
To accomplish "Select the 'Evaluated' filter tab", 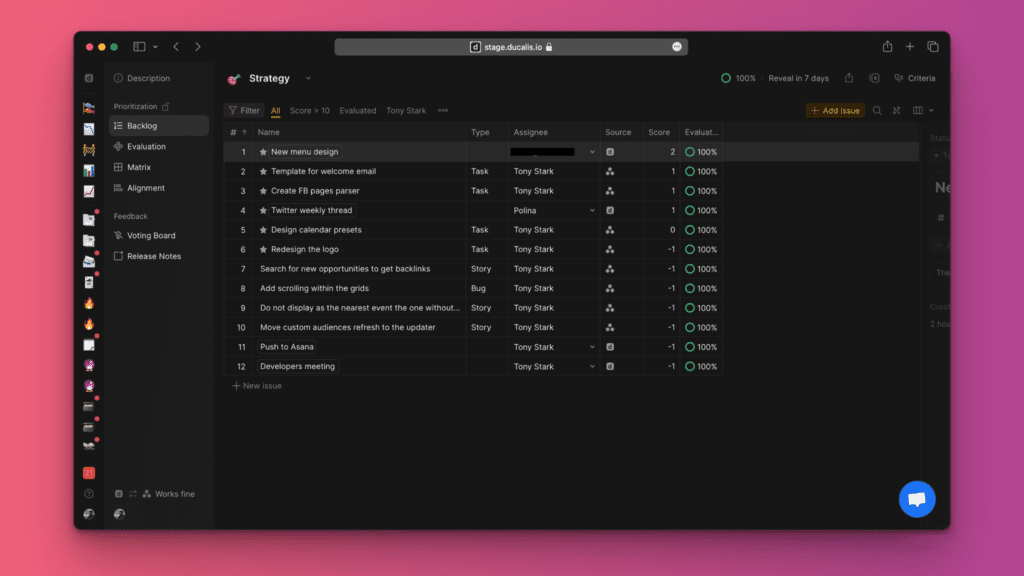I will click(x=357, y=110).
